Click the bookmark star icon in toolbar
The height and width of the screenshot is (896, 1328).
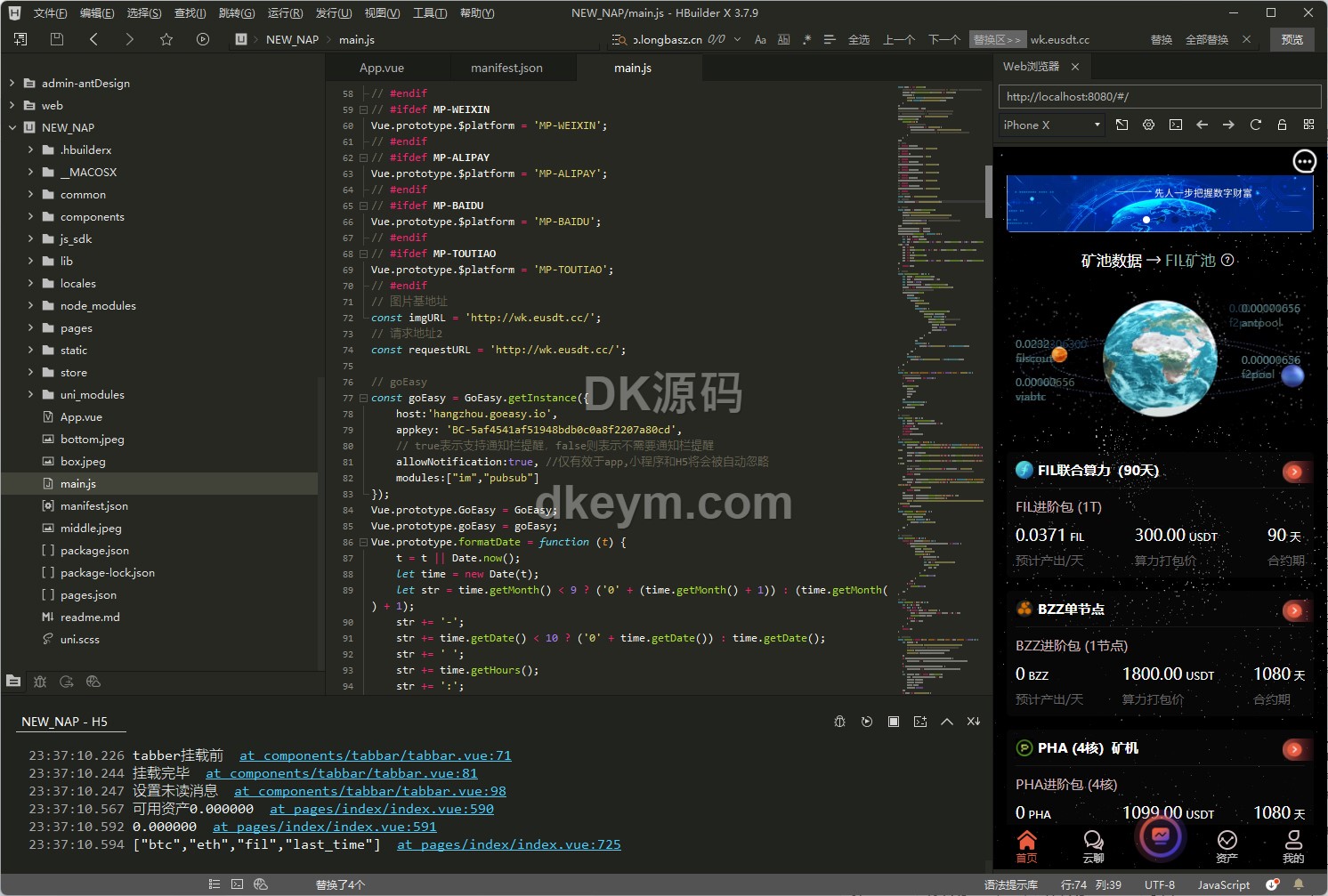coord(166,39)
